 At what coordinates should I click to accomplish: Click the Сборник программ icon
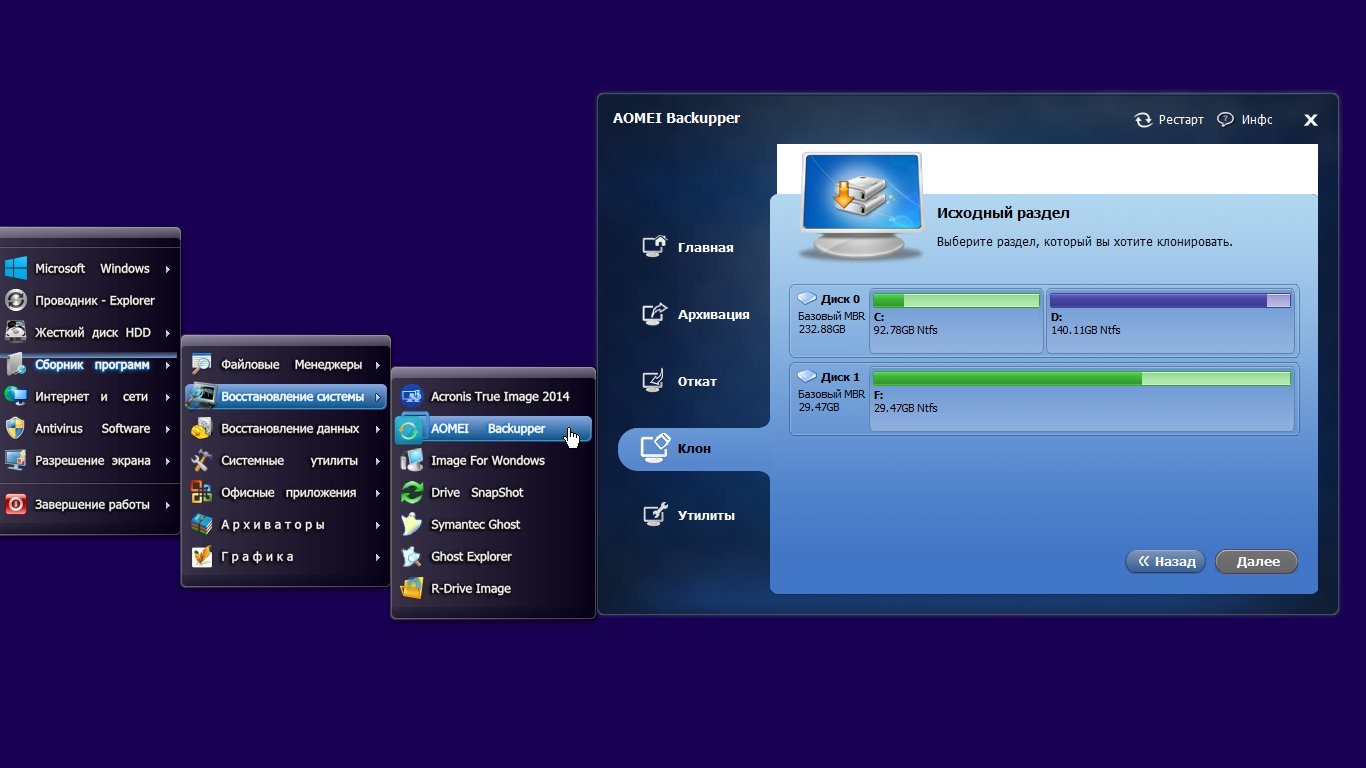(x=15, y=364)
